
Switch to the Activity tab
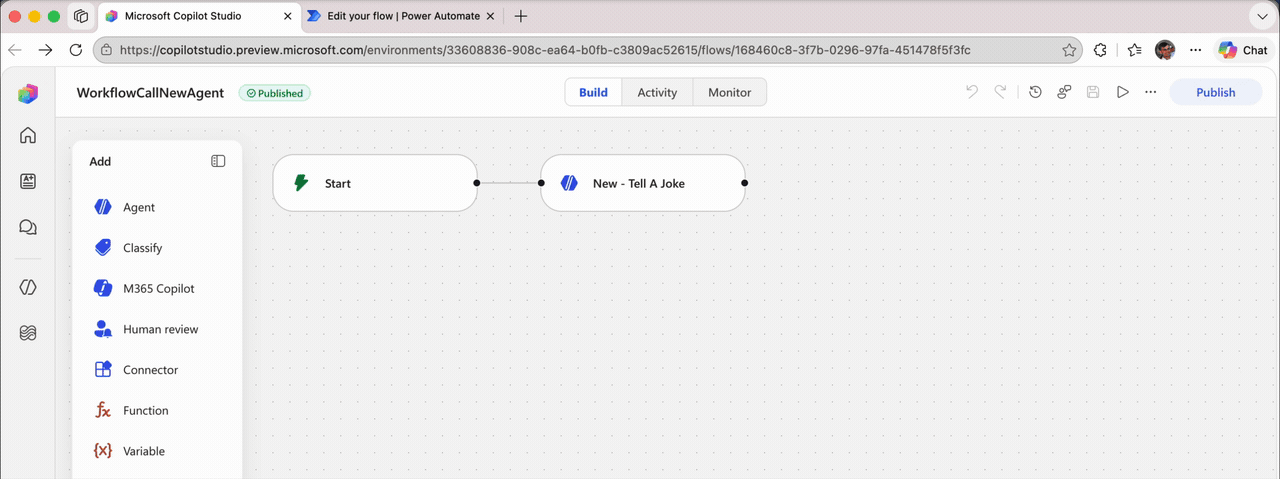pyautogui.click(x=657, y=92)
